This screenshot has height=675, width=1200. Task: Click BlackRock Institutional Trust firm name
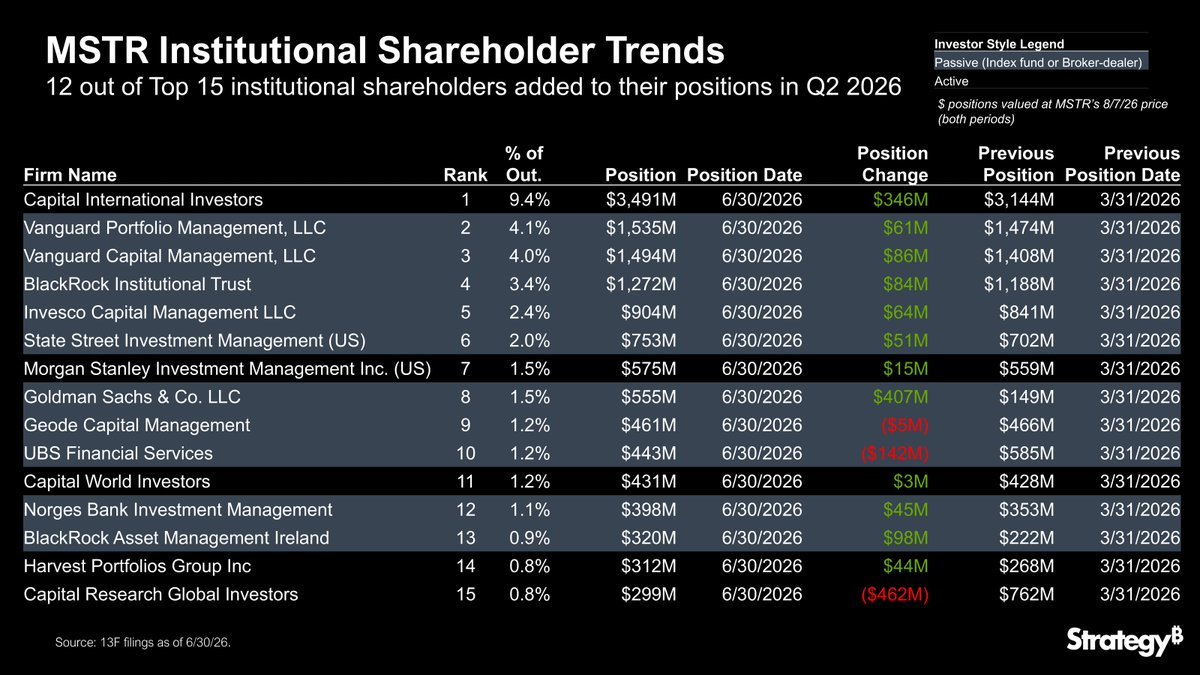point(137,284)
